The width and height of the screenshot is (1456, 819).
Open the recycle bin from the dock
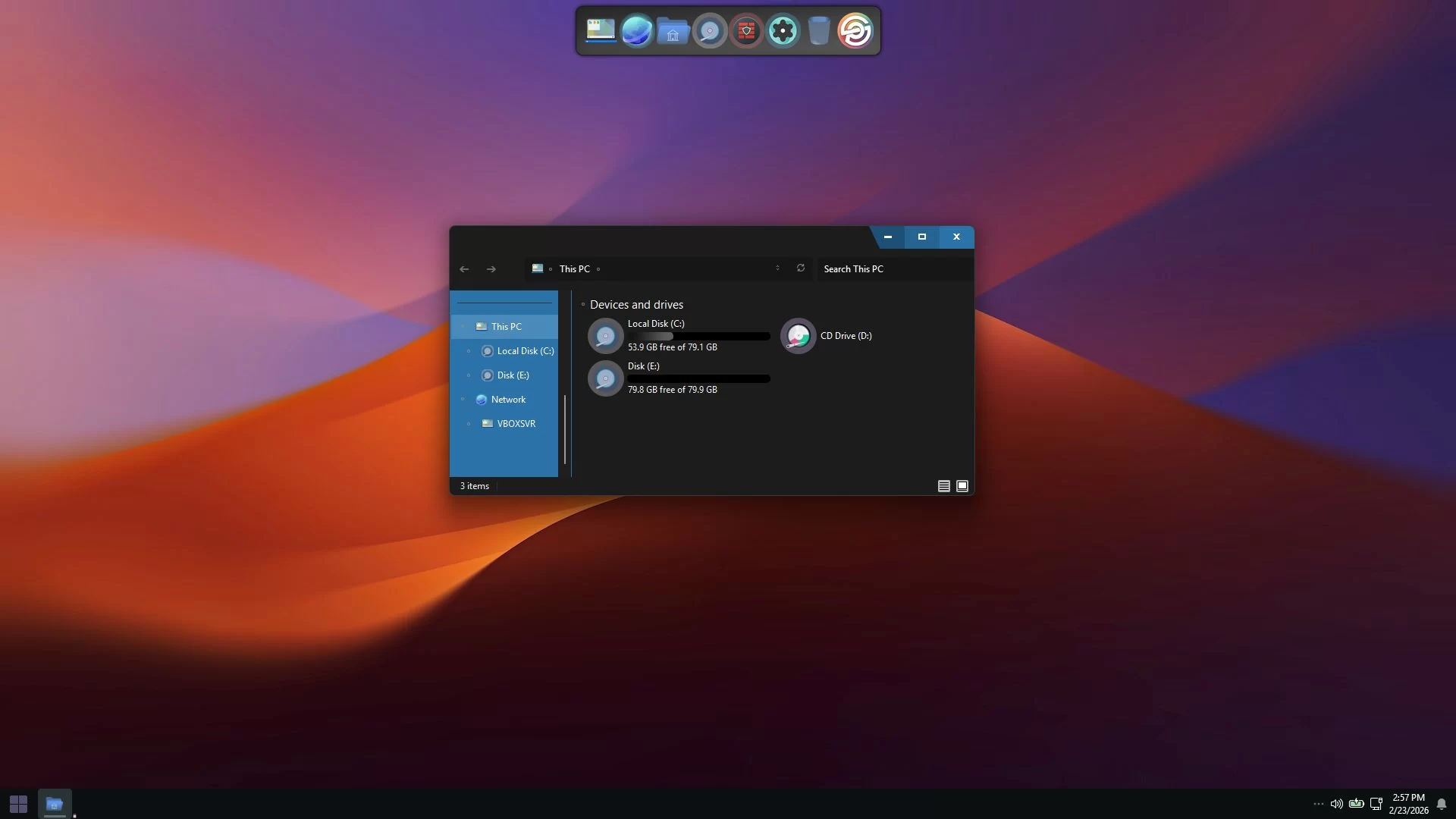819,31
